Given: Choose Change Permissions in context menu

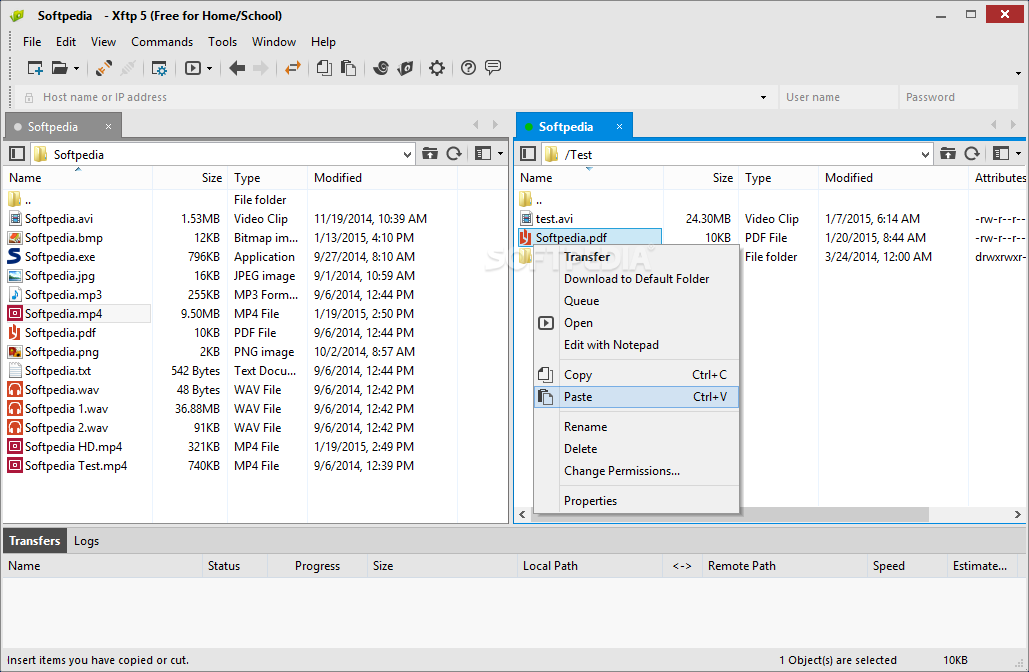Looking at the screenshot, I should coord(637,471).
